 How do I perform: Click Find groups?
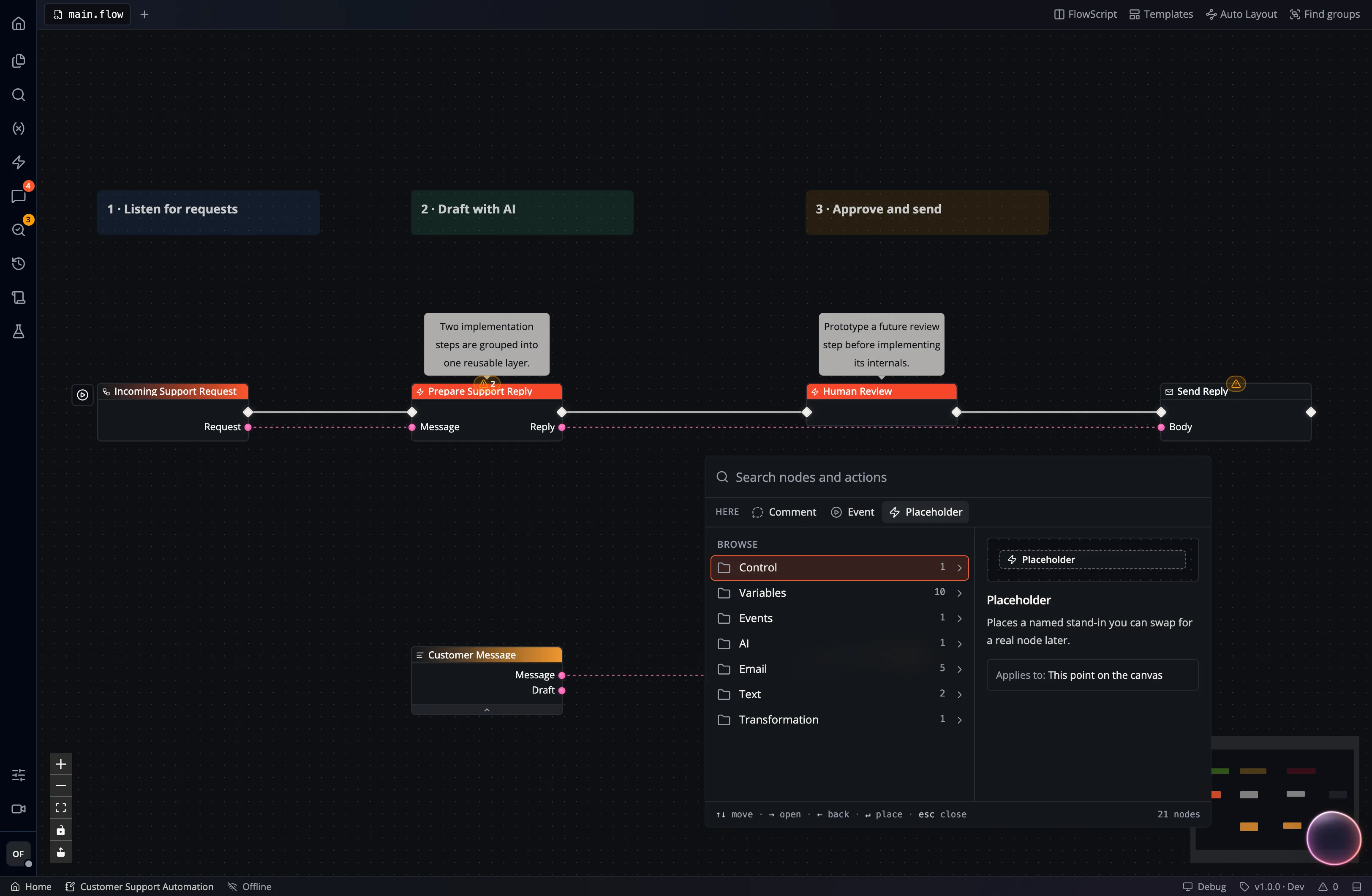coord(1325,14)
